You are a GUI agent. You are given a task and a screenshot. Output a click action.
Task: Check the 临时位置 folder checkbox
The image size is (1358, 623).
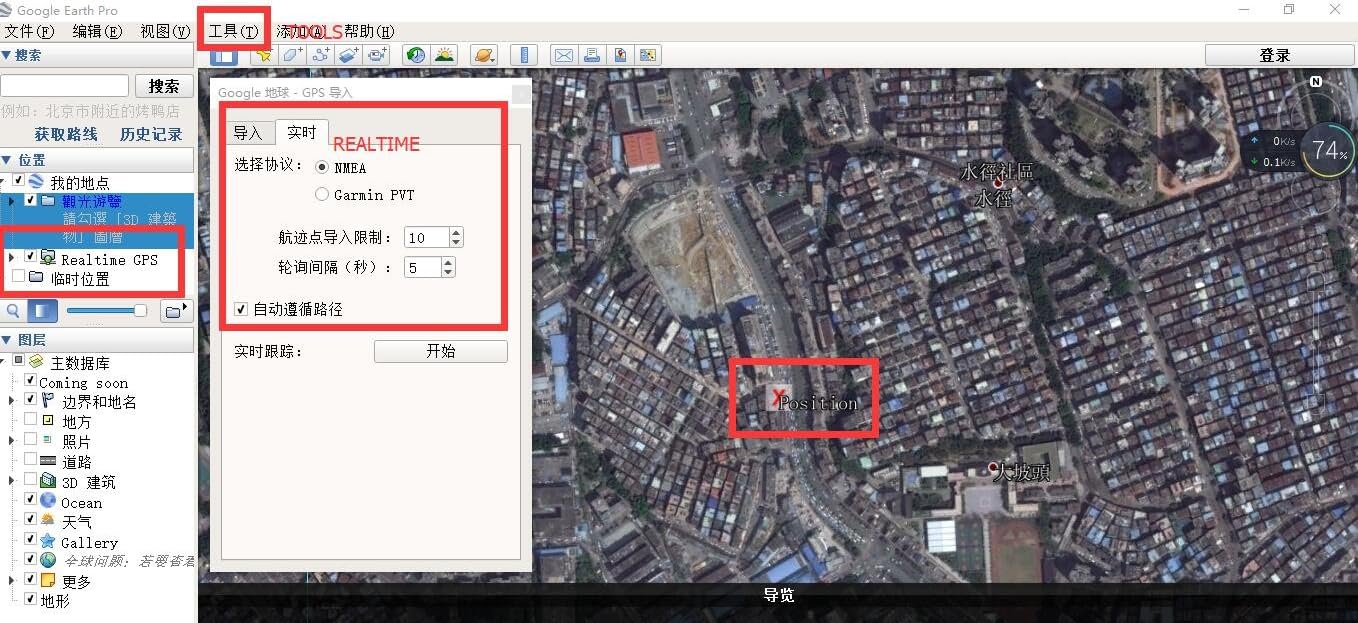click(x=19, y=277)
